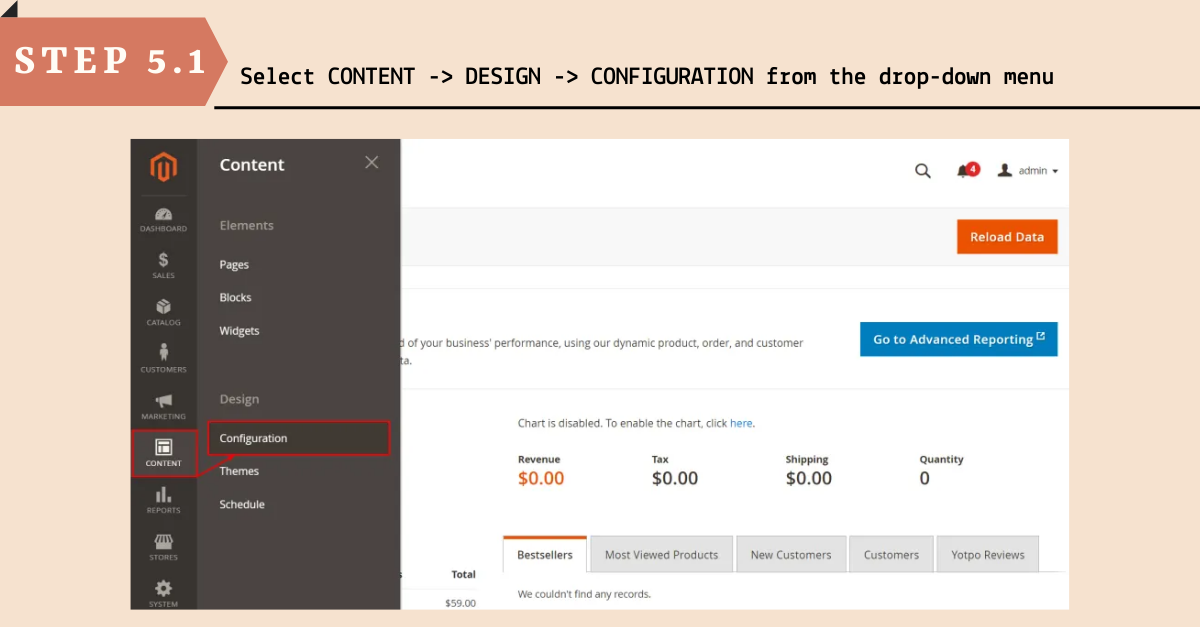Open the Sales sidebar icon
The width and height of the screenshot is (1200, 627).
coord(163,265)
